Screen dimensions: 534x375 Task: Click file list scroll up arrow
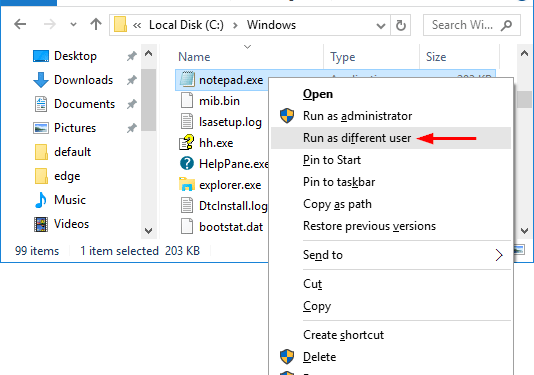coord(524,53)
